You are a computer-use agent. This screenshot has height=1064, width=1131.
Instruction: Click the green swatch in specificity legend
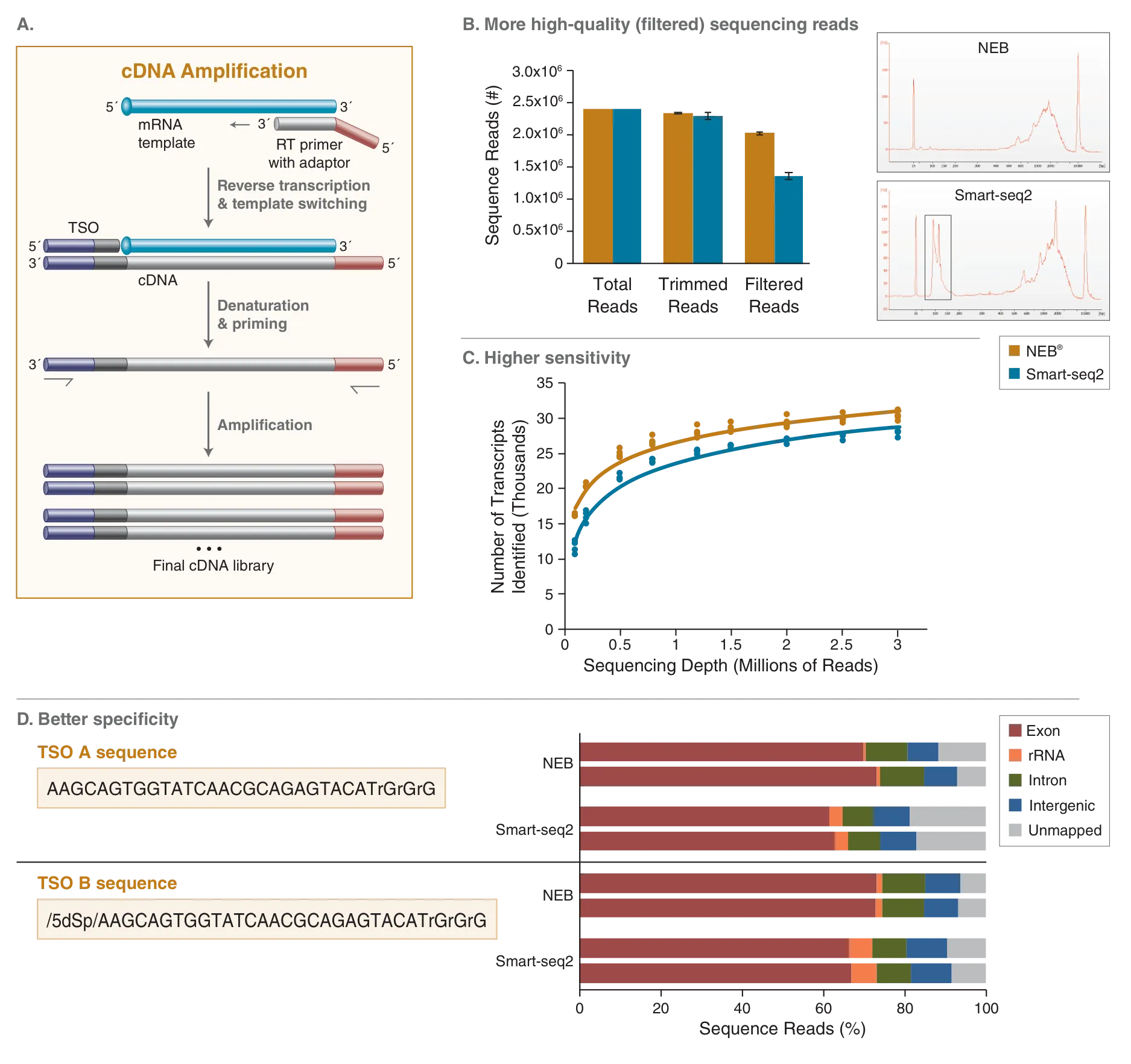point(1016,779)
